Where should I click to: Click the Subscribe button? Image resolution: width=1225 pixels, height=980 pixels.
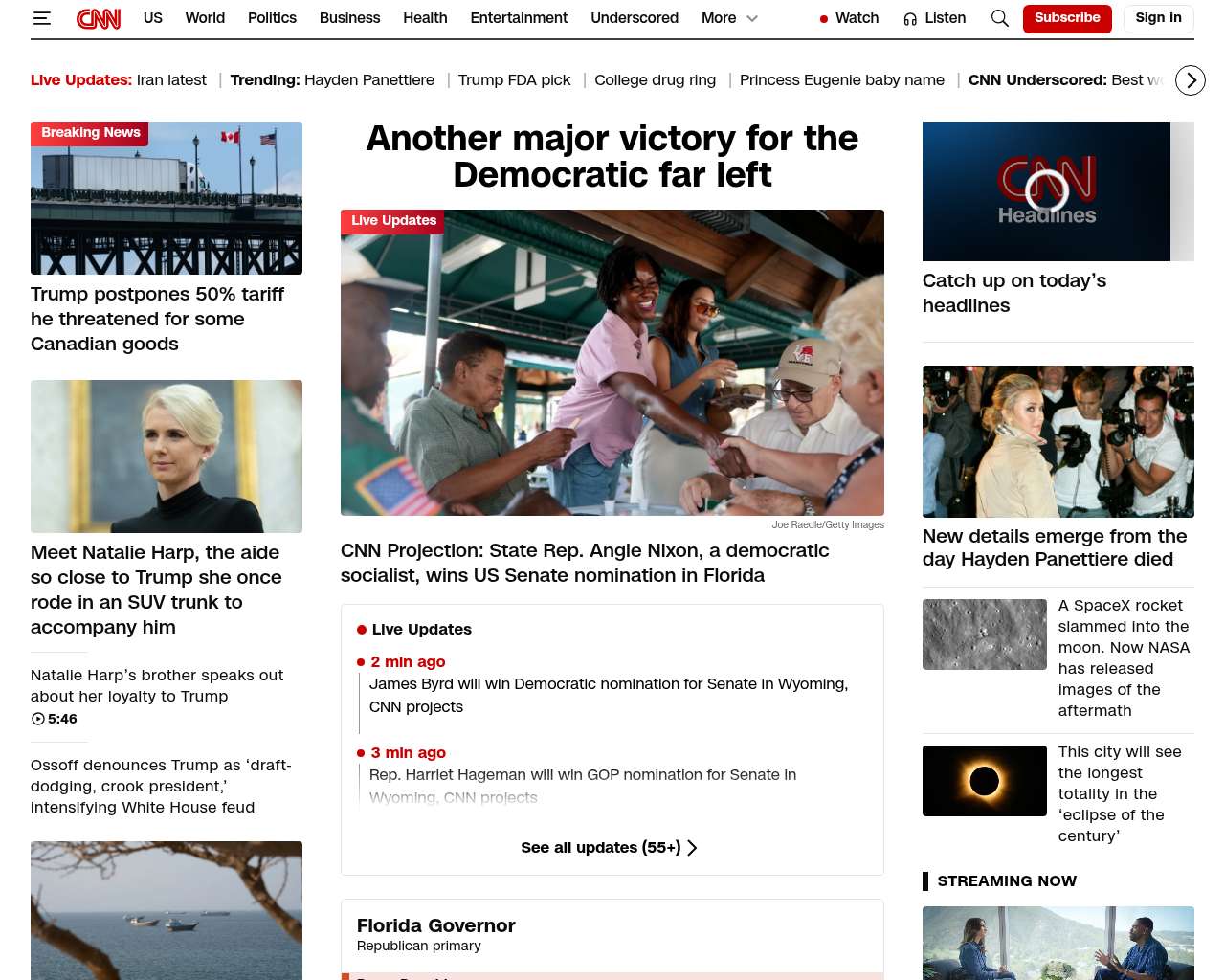[1067, 18]
